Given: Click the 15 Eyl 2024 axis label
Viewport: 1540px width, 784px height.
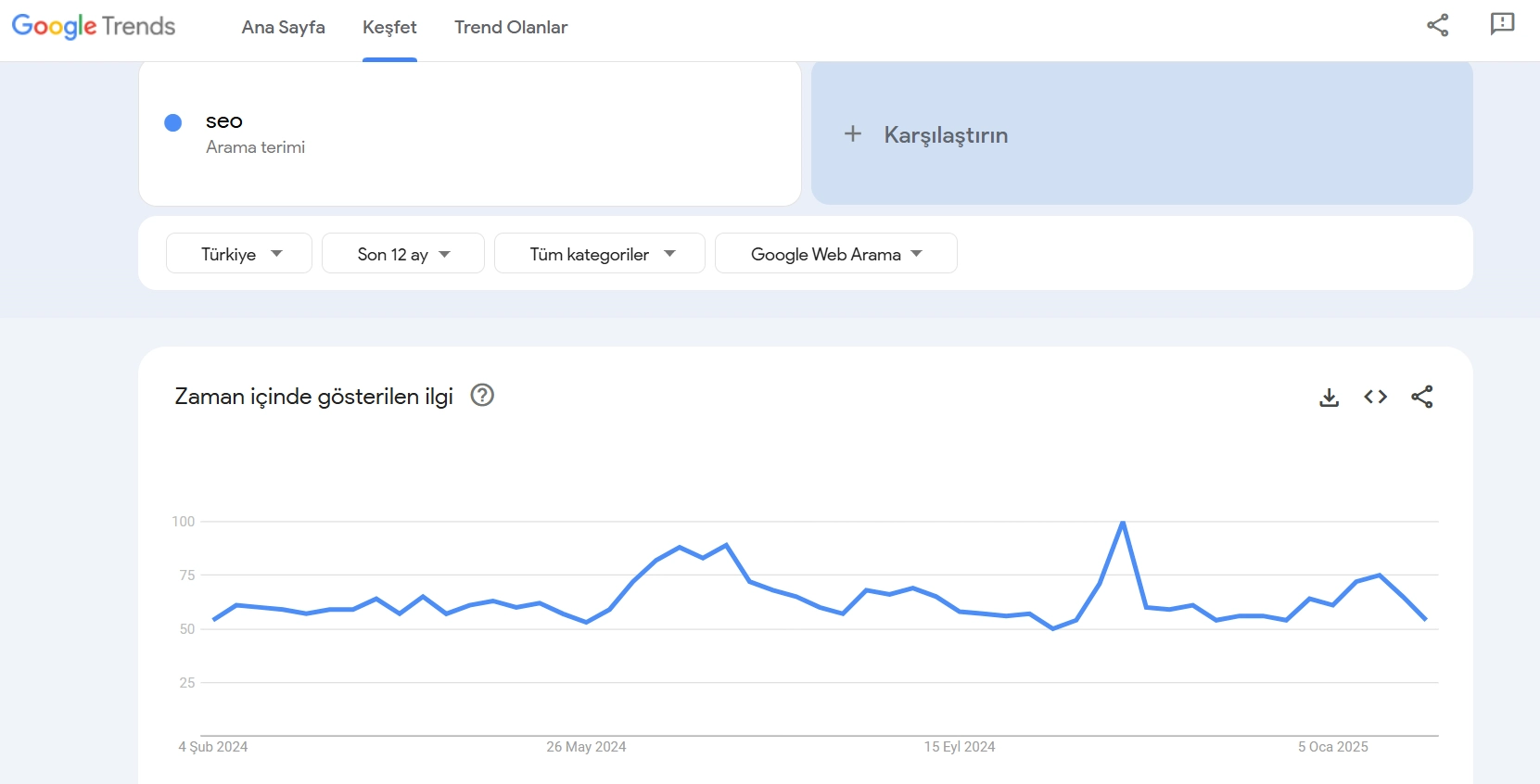Looking at the screenshot, I should (x=960, y=747).
